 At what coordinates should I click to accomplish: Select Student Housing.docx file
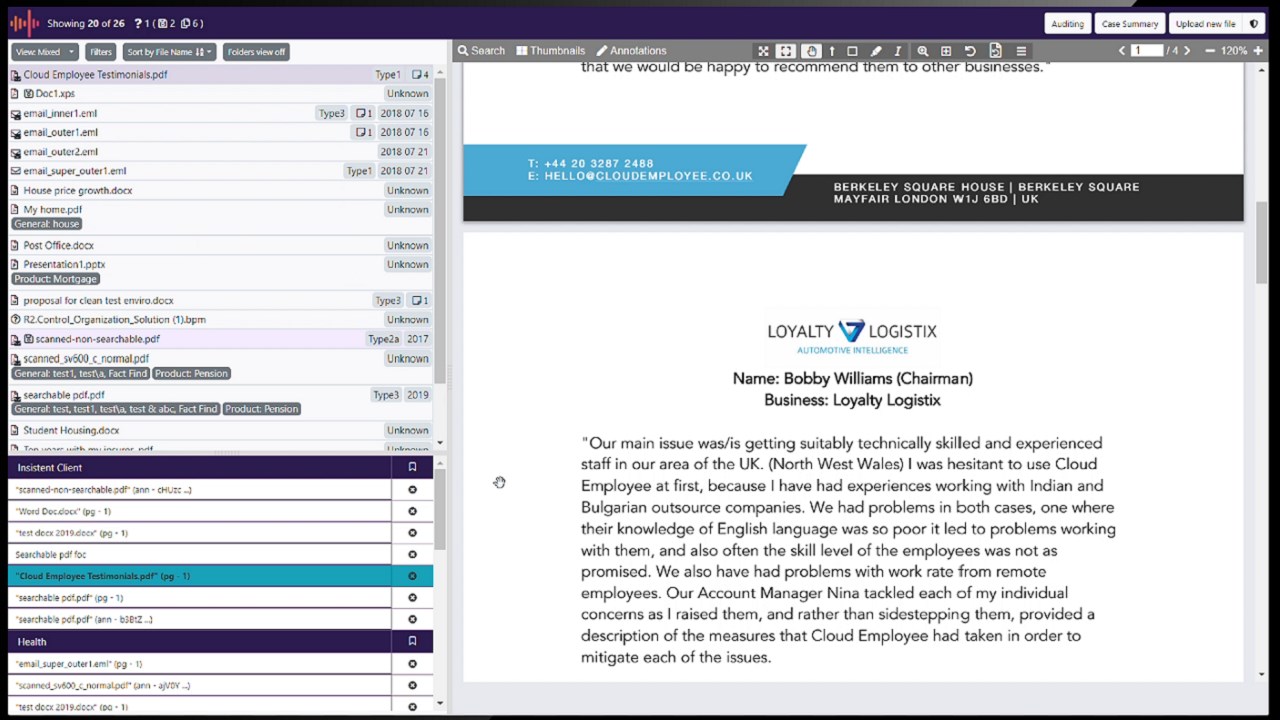tap(220, 430)
